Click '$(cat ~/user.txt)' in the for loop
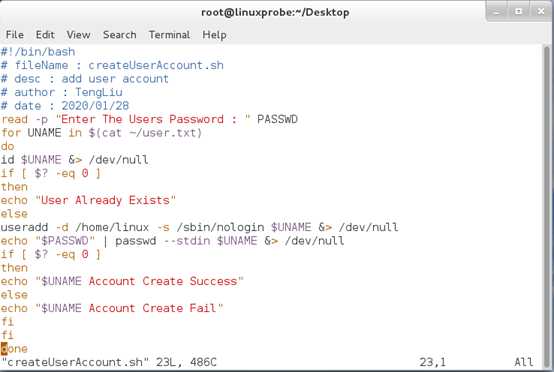554x372 pixels. 145,133
